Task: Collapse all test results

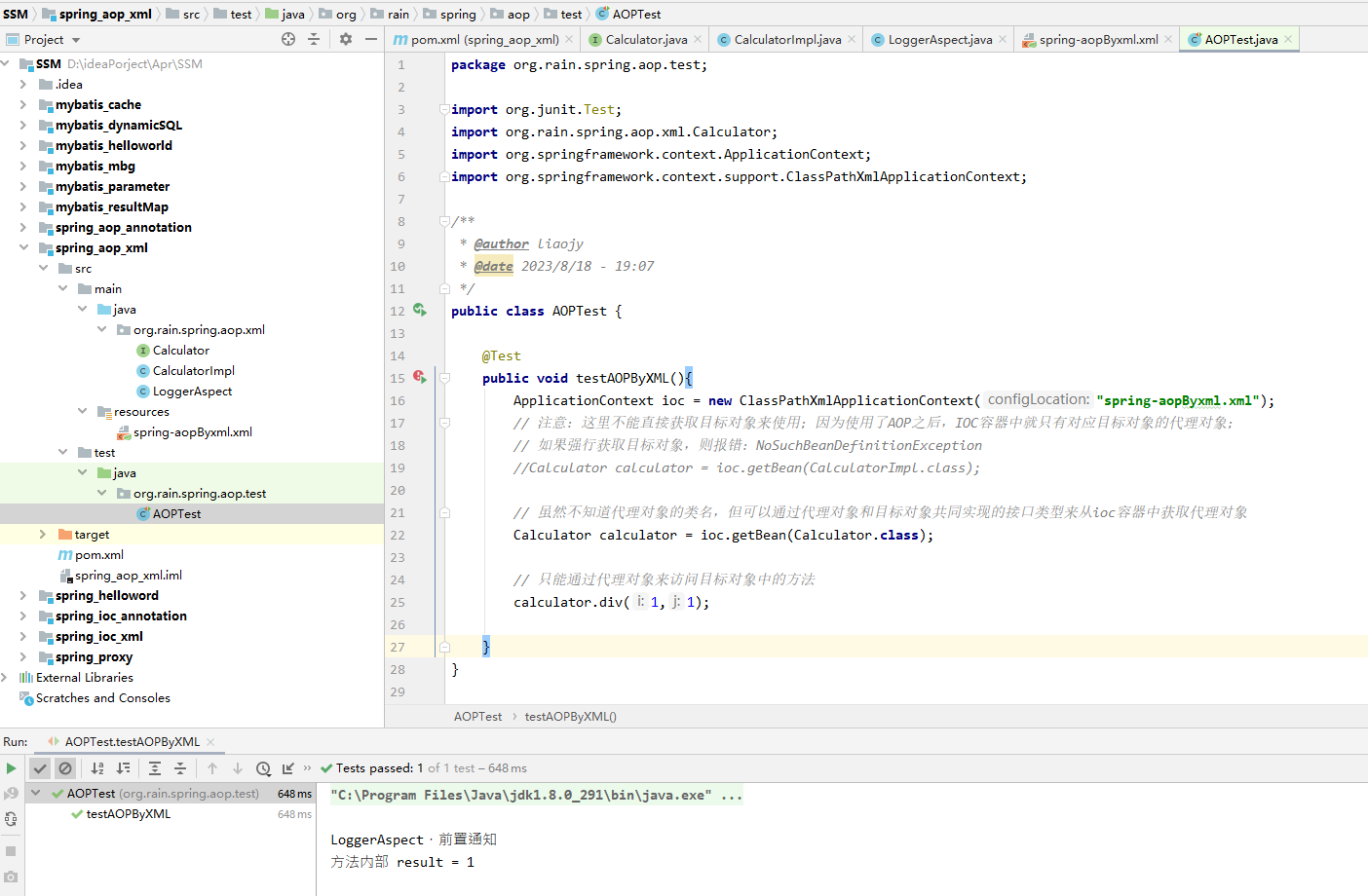Action: tap(180, 768)
